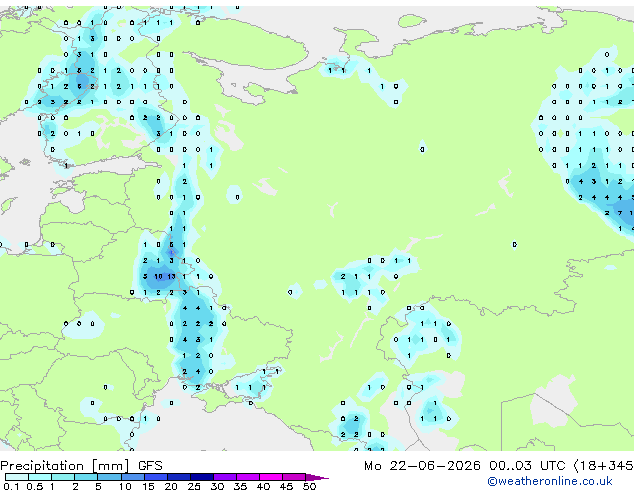
Task: Select the 10–15 mm legend color swatch
Action: (133, 477)
